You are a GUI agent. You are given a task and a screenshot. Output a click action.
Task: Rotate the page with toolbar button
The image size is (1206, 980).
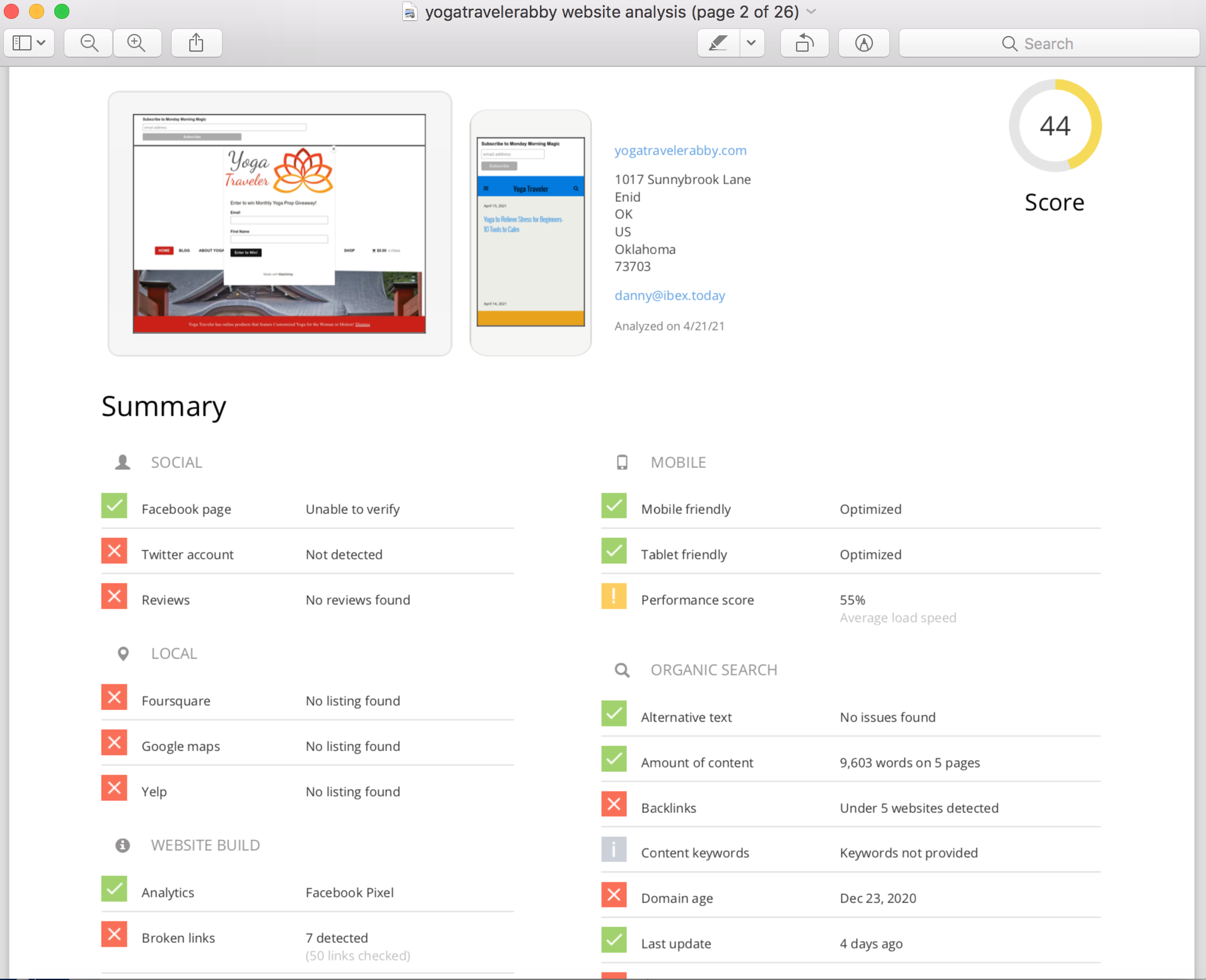point(804,43)
